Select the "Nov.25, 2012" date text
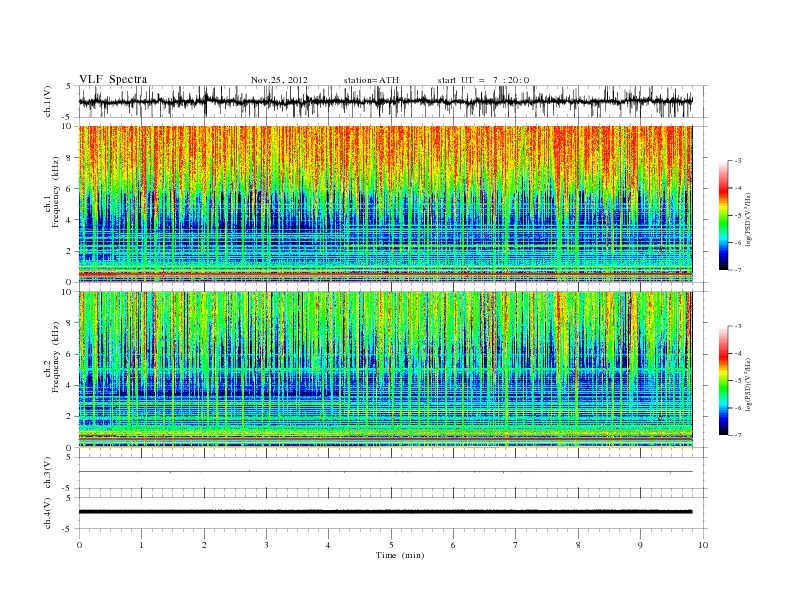The width and height of the screenshot is (792, 612). (x=279, y=80)
